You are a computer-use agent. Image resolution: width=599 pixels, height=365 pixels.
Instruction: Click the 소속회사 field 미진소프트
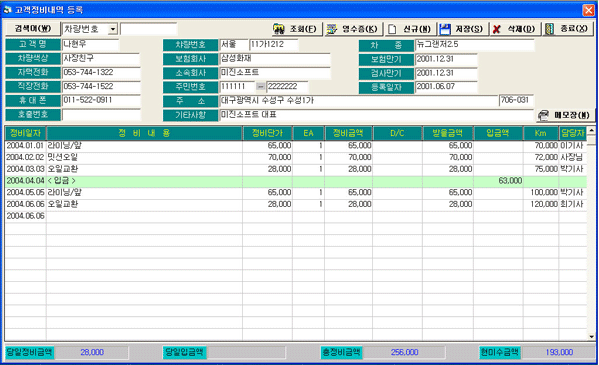(275, 73)
